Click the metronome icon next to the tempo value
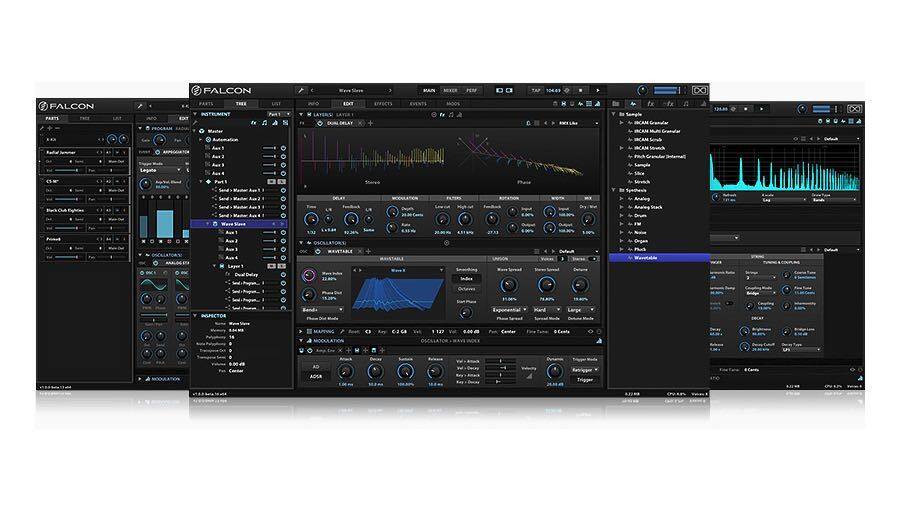The image size is (900, 511). [x=567, y=91]
